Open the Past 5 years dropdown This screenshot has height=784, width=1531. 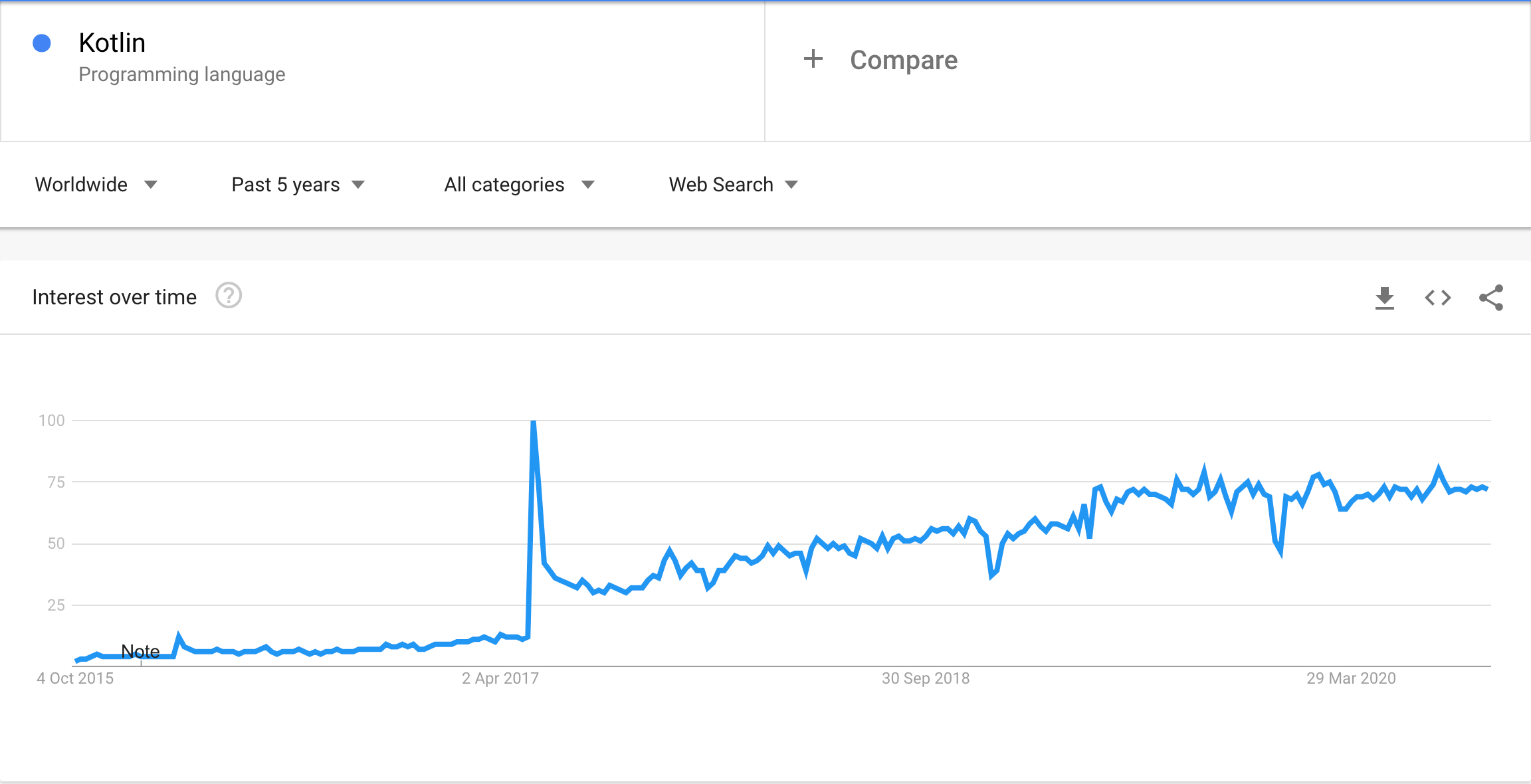click(298, 185)
